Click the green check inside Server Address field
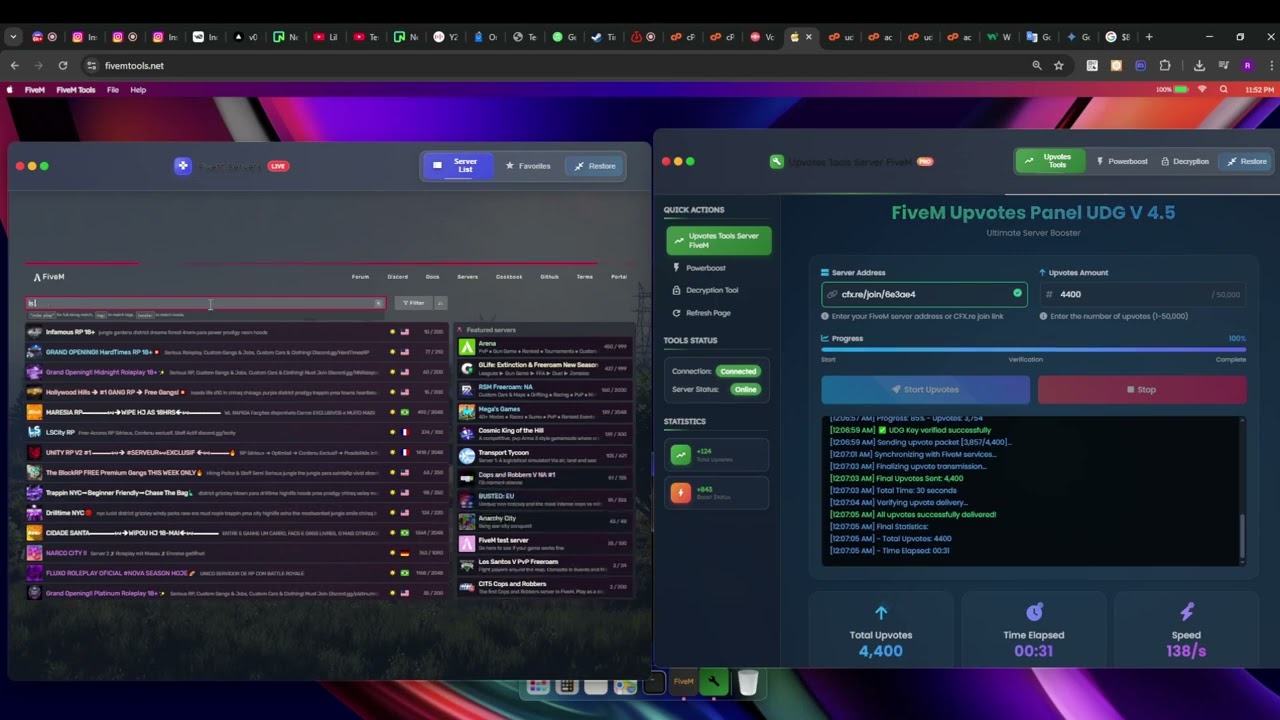Image resolution: width=1280 pixels, height=720 pixels. click(1017, 293)
